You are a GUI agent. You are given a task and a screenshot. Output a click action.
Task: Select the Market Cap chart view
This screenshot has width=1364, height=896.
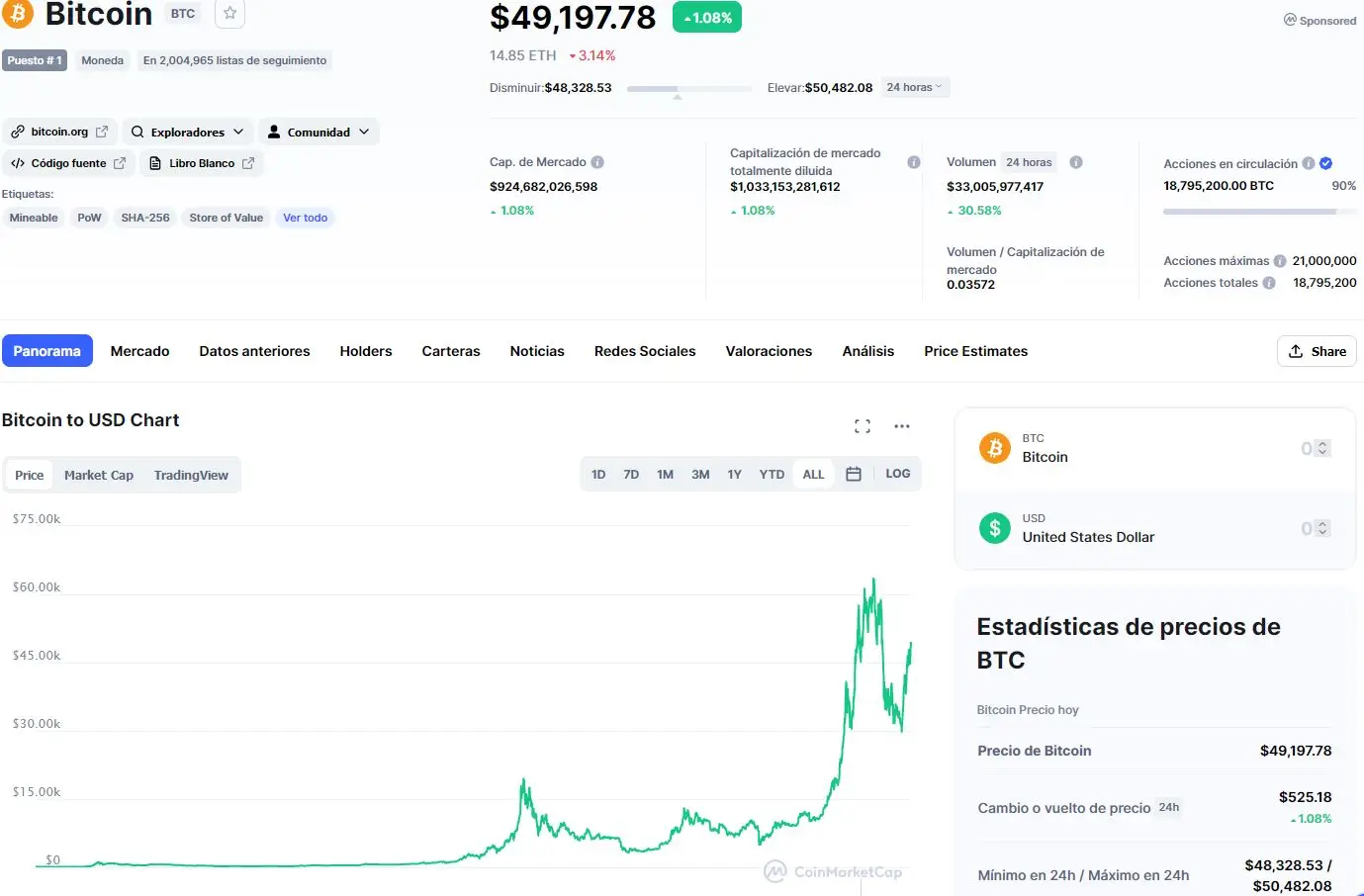click(99, 475)
